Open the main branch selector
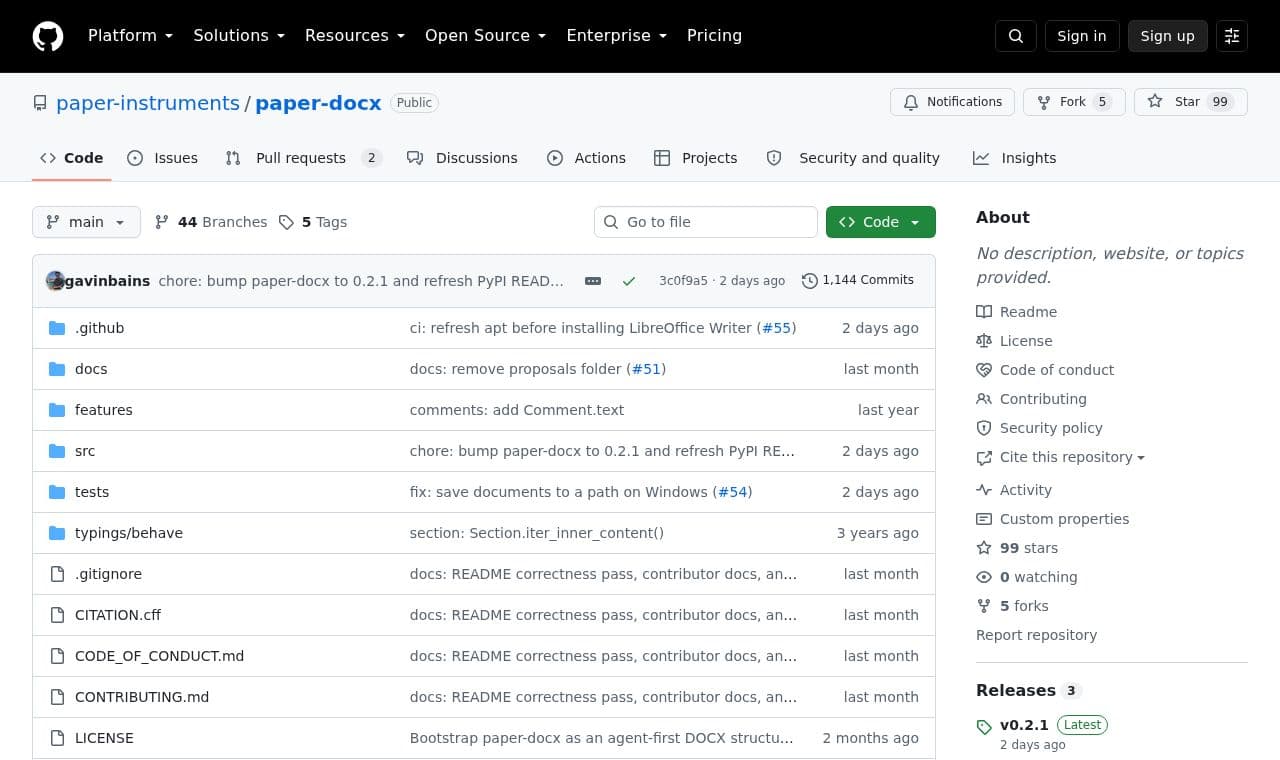Screen dimensions: 1280x760 [x=86, y=222]
